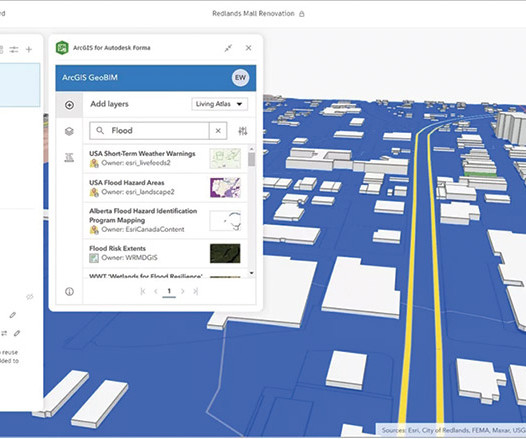Go to next results page

[182, 291]
